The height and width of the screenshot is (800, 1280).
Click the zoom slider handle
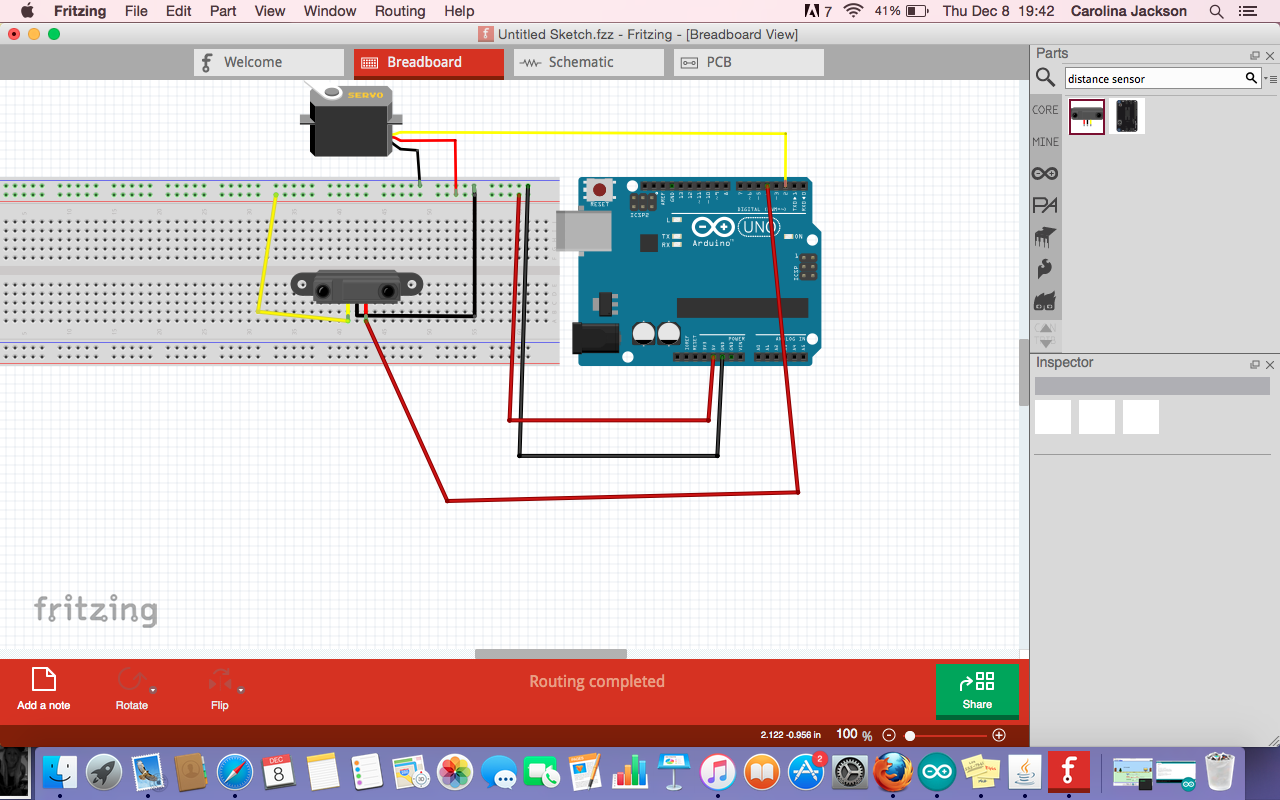[x=910, y=735]
